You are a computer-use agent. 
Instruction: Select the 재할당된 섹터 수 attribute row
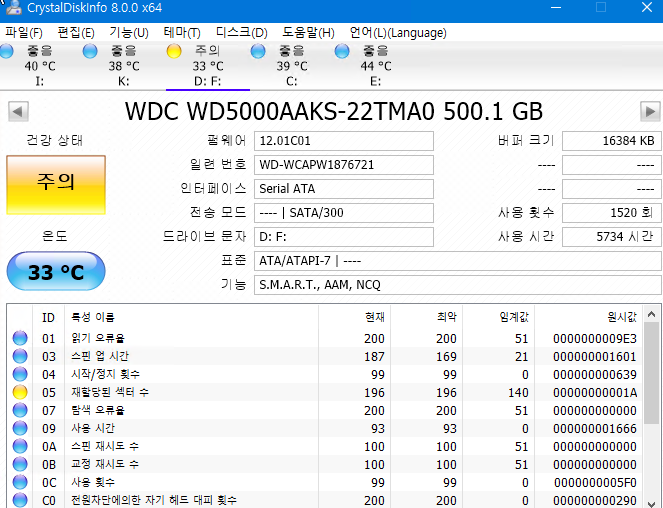325,392
